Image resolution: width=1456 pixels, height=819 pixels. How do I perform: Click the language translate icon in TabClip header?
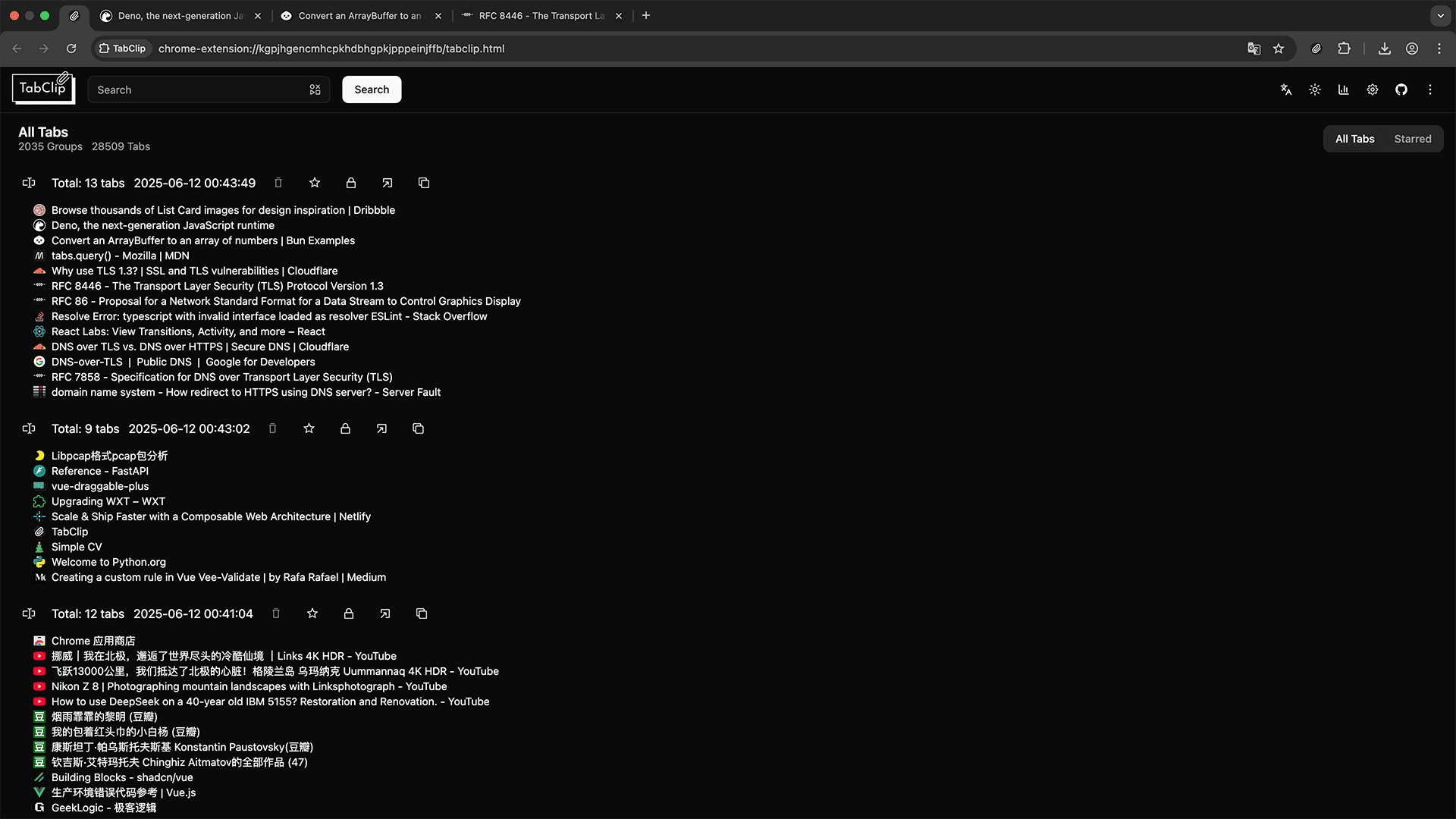click(1286, 89)
